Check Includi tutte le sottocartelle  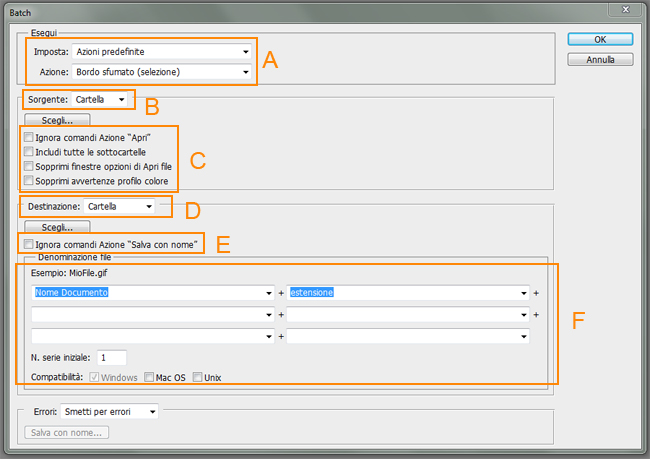coord(29,152)
